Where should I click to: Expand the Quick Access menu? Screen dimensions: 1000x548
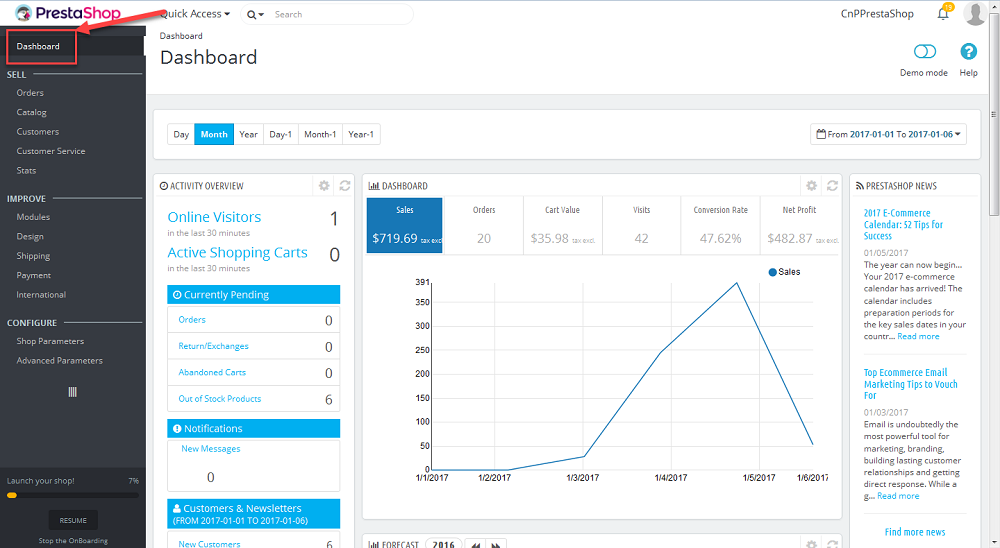tap(195, 13)
